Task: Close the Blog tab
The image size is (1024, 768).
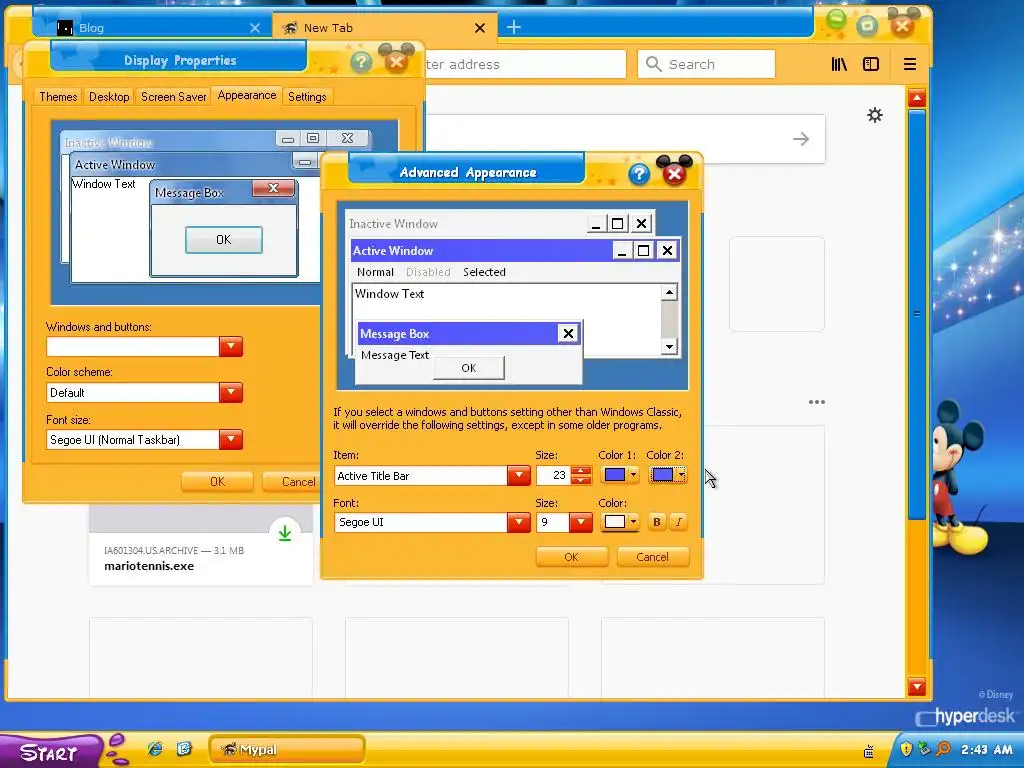Action: (x=255, y=28)
